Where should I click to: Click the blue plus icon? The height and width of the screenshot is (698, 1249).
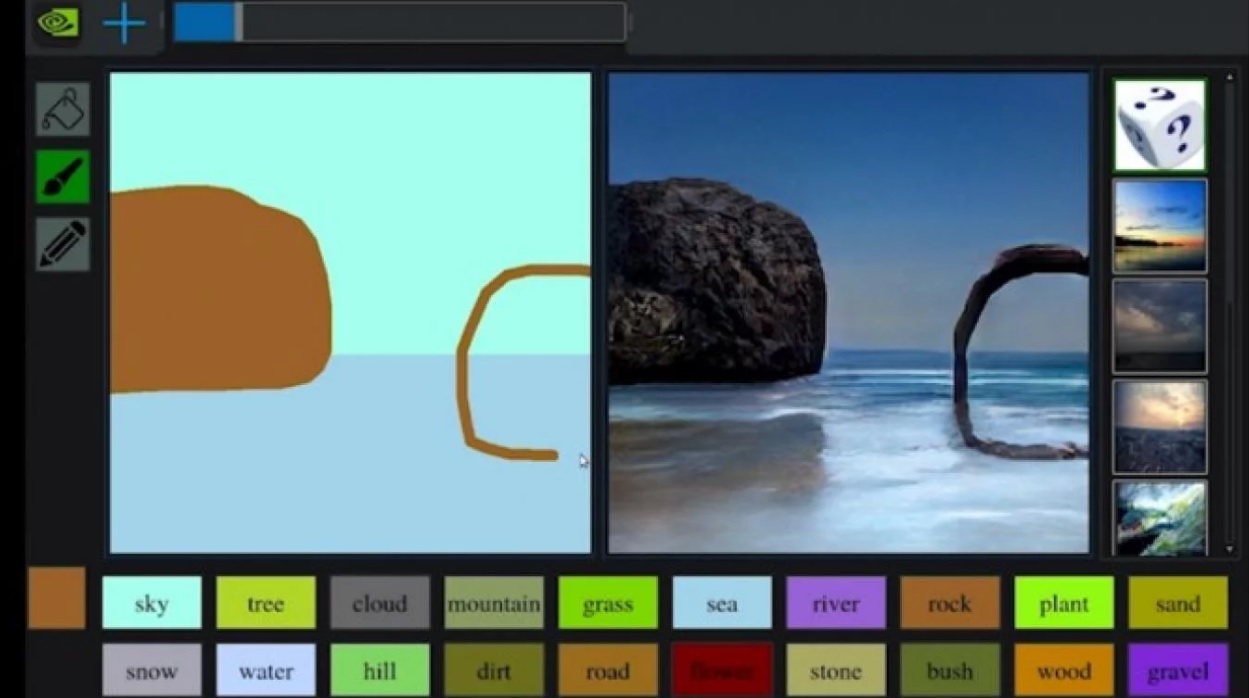124,23
